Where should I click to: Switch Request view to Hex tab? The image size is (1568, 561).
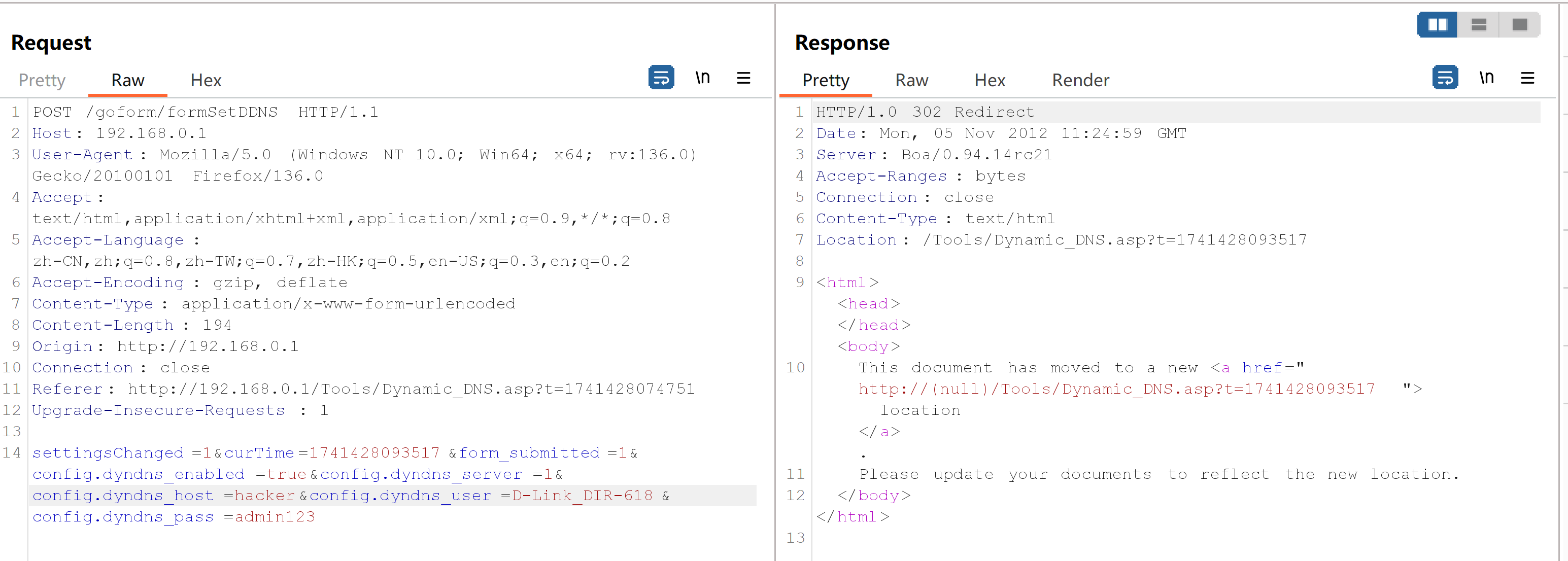pos(206,80)
